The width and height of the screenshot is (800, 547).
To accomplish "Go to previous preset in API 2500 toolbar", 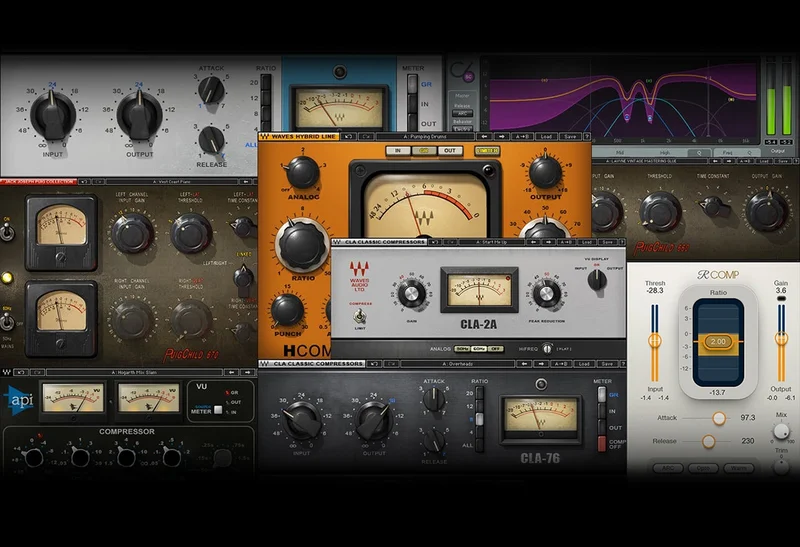I will pos(232,372).
